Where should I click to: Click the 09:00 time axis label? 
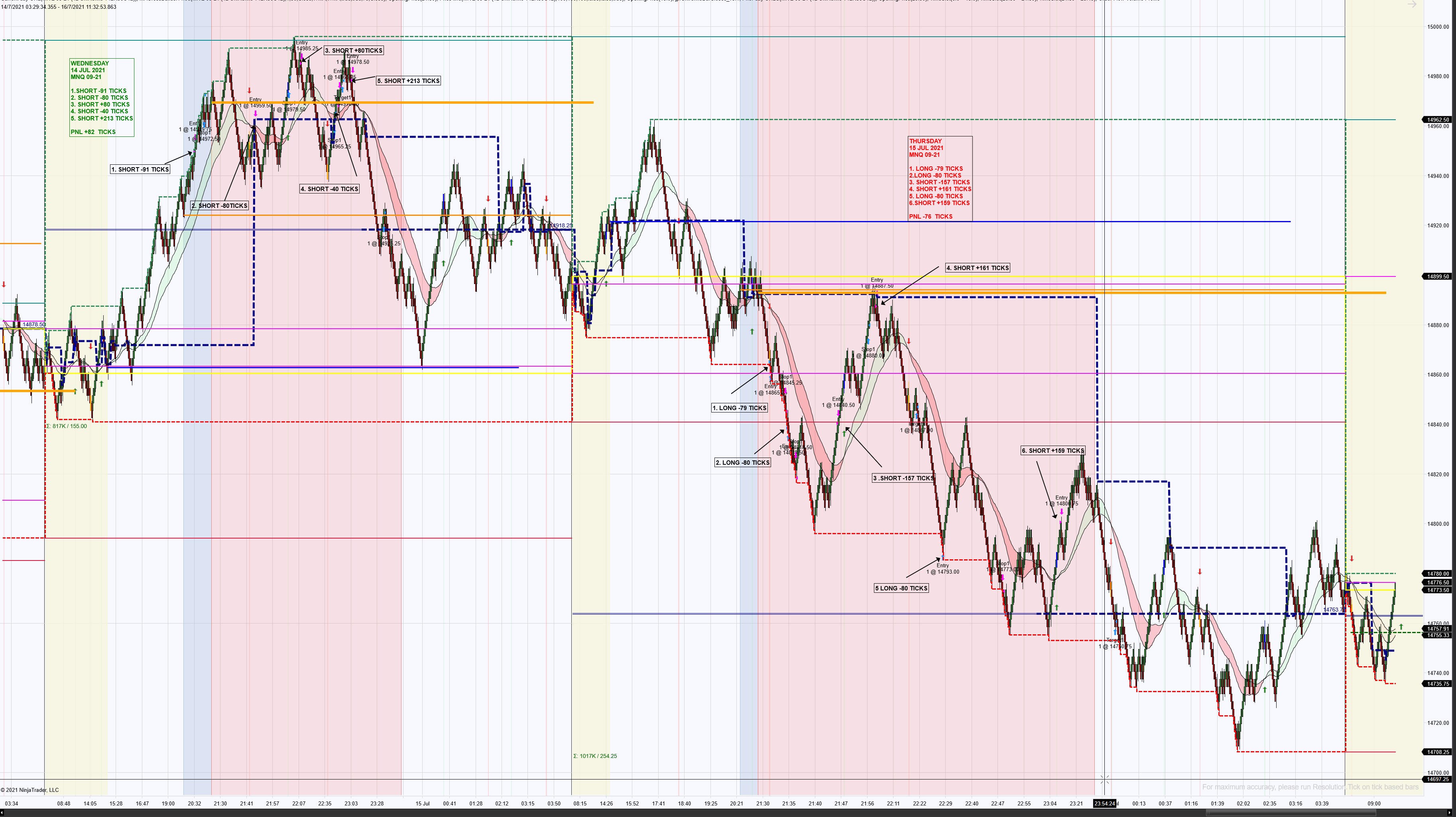[x=1374, y=803]
